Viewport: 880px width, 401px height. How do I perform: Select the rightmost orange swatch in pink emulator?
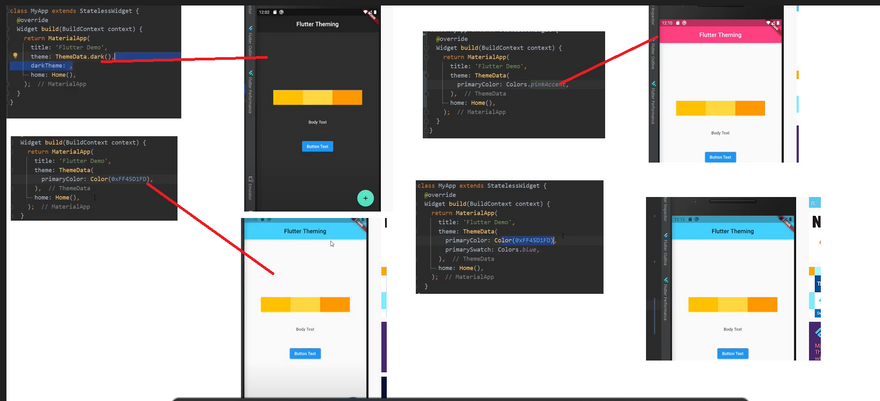[749, 108]
